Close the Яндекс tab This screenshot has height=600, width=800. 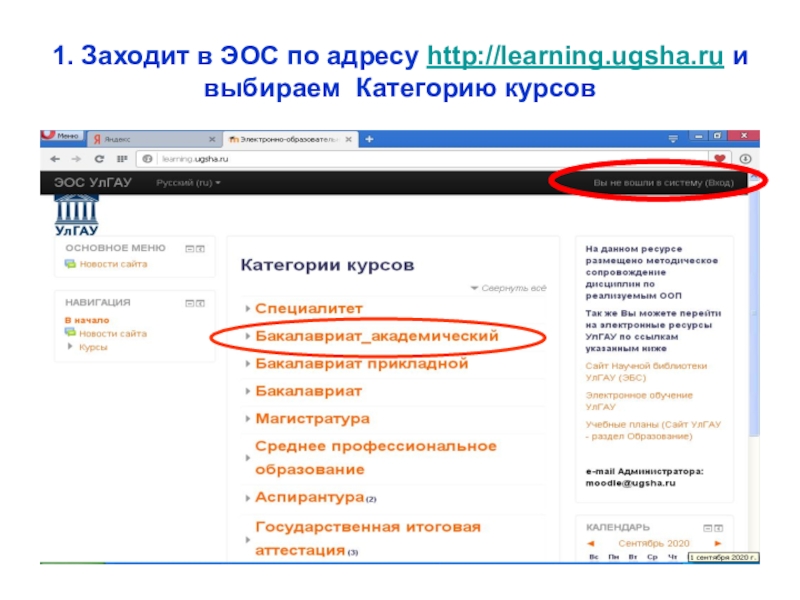[x=212, y=139]
